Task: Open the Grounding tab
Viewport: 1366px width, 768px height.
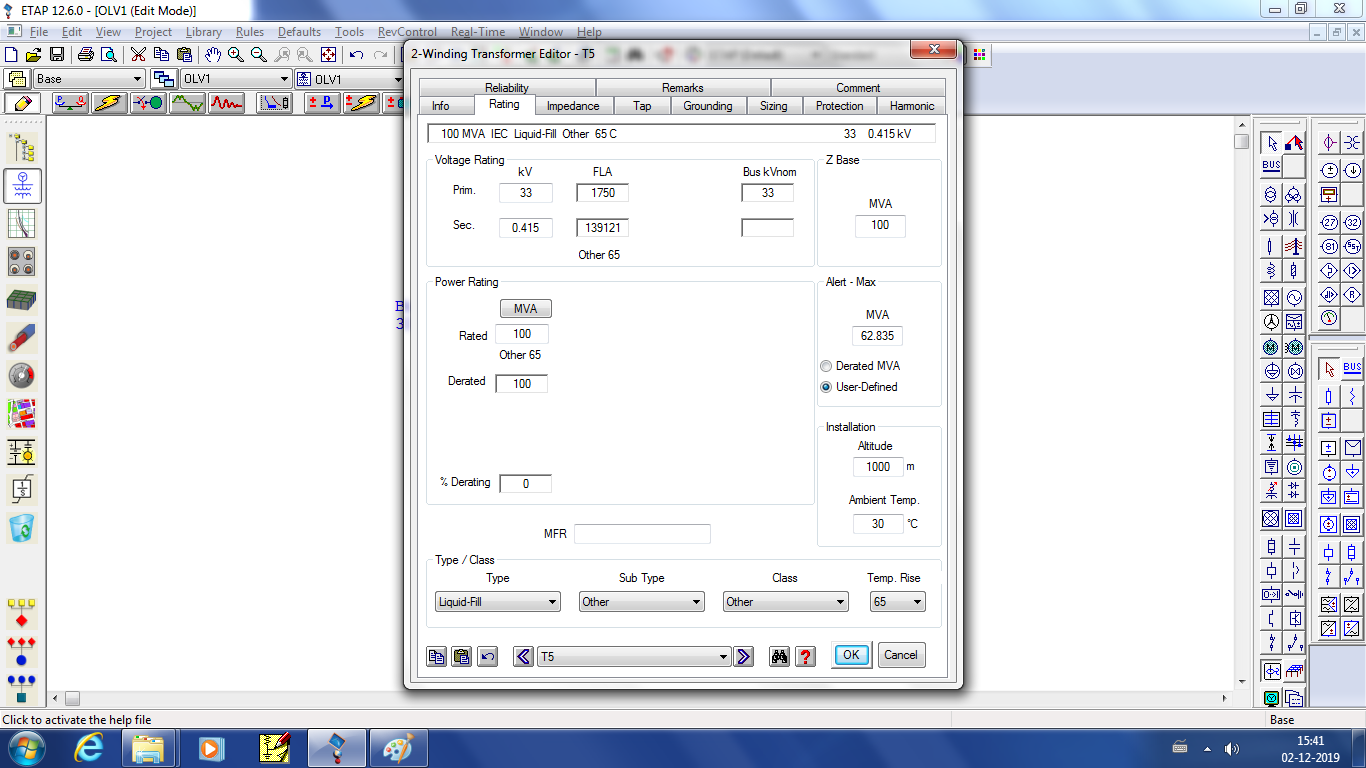Action: point(708,105)
